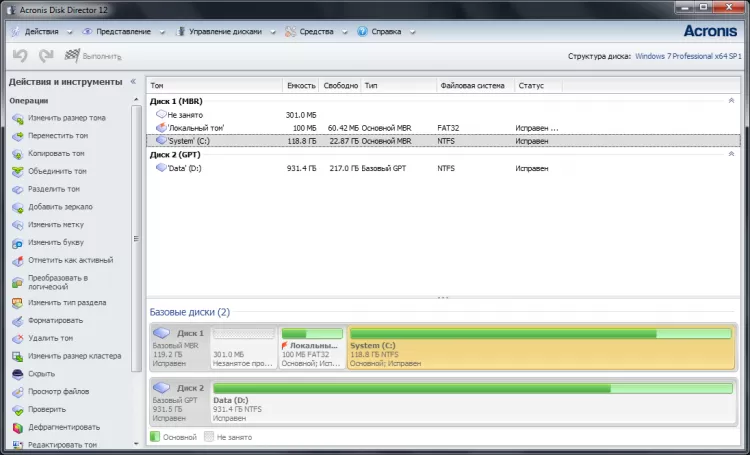Sort by the Емкость column header
The width and height of the screenshot is (750, 455).
click(x=301, y=86)
